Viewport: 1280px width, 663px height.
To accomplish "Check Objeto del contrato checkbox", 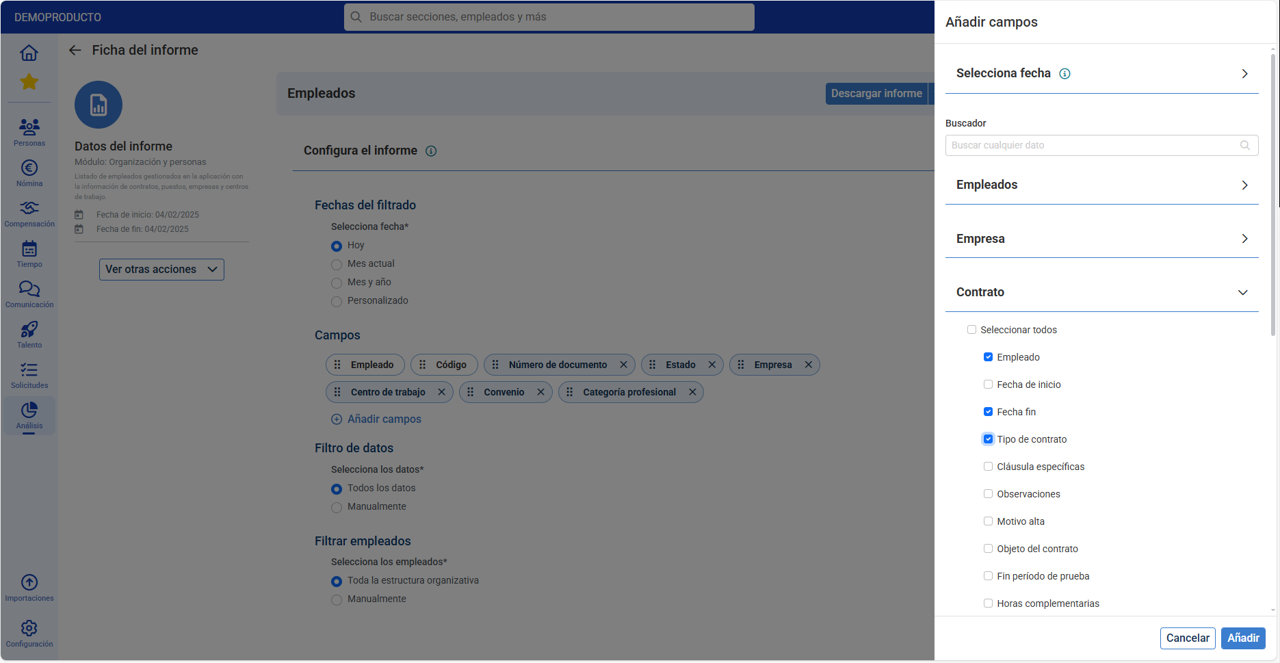I will [x=988, y=549].
